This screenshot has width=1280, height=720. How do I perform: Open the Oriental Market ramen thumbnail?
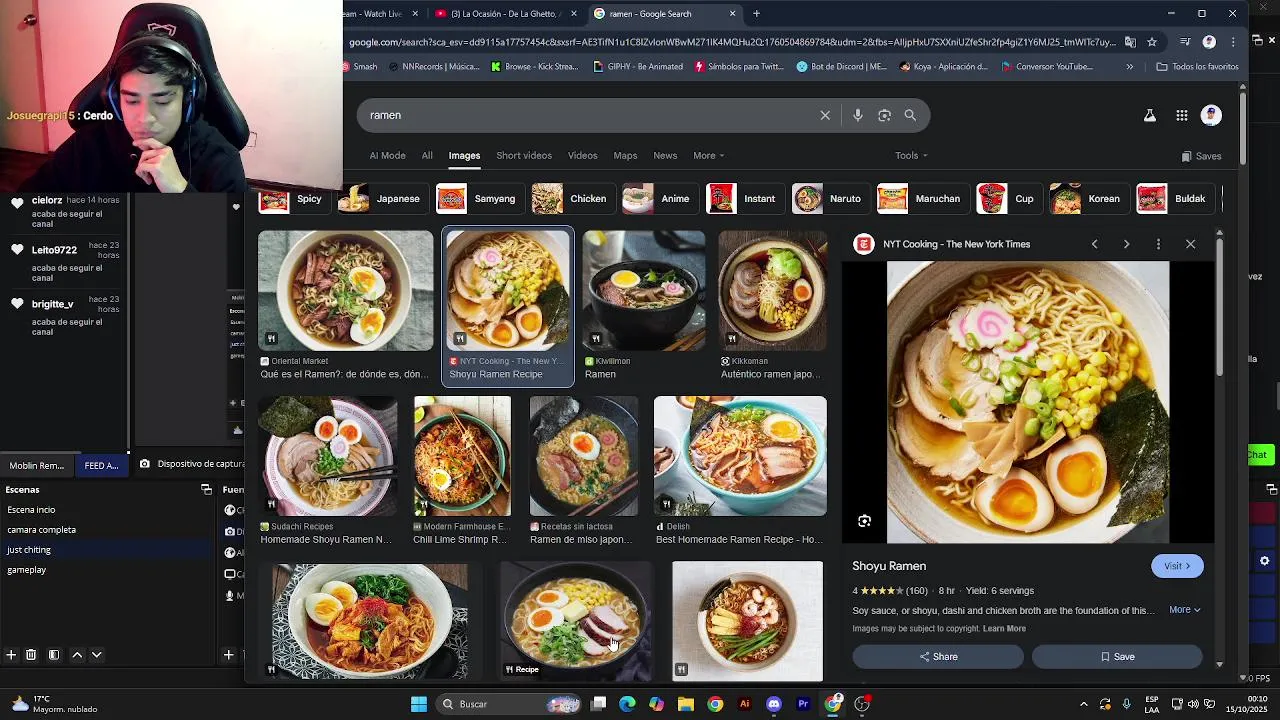pos(346,291)
